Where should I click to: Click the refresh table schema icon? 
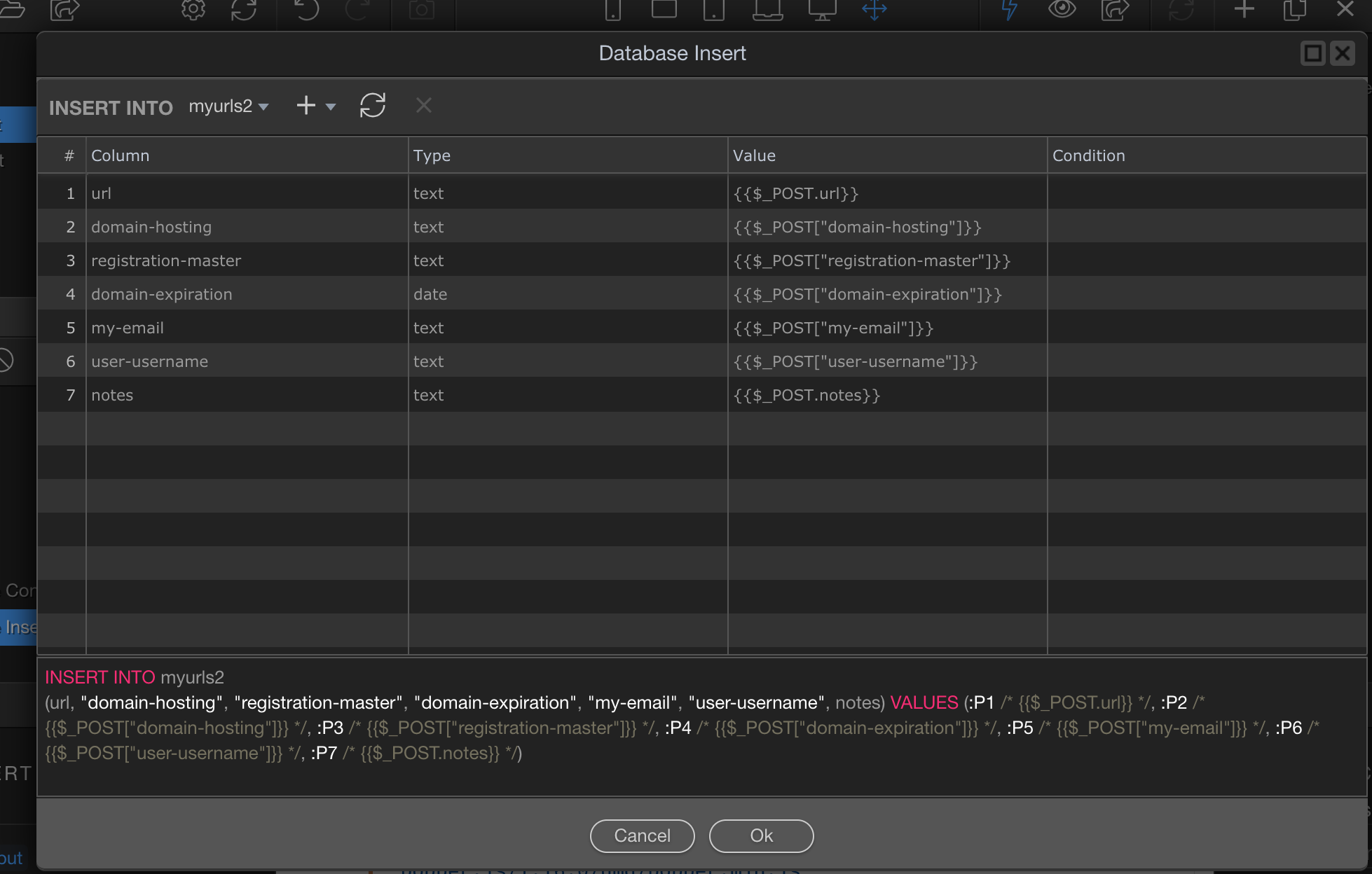372,106
